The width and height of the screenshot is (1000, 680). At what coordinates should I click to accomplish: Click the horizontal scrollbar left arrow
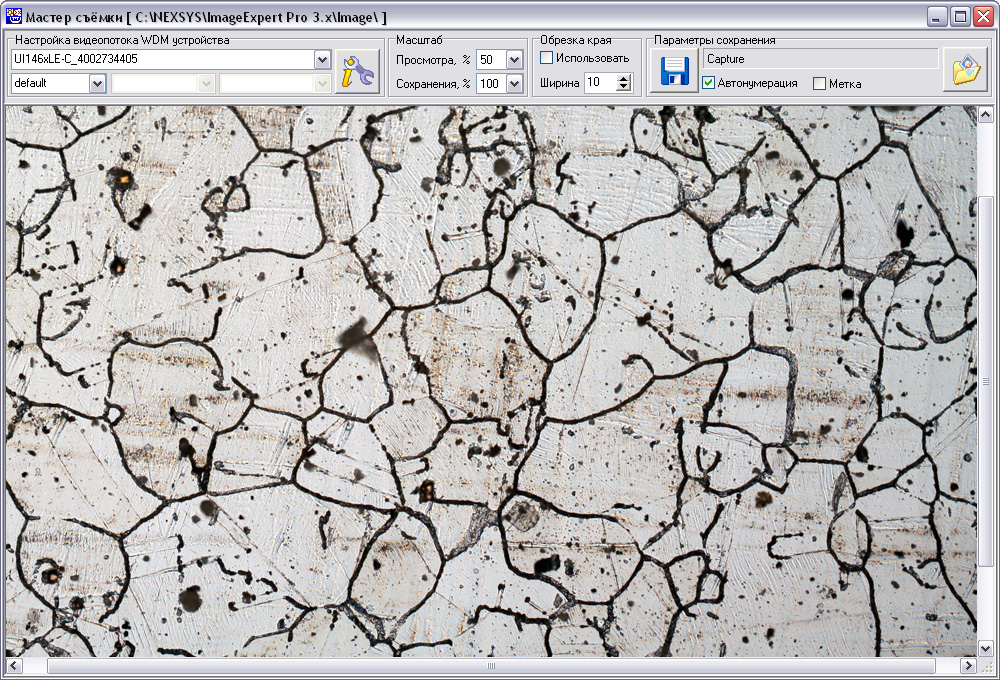(13, 666)
